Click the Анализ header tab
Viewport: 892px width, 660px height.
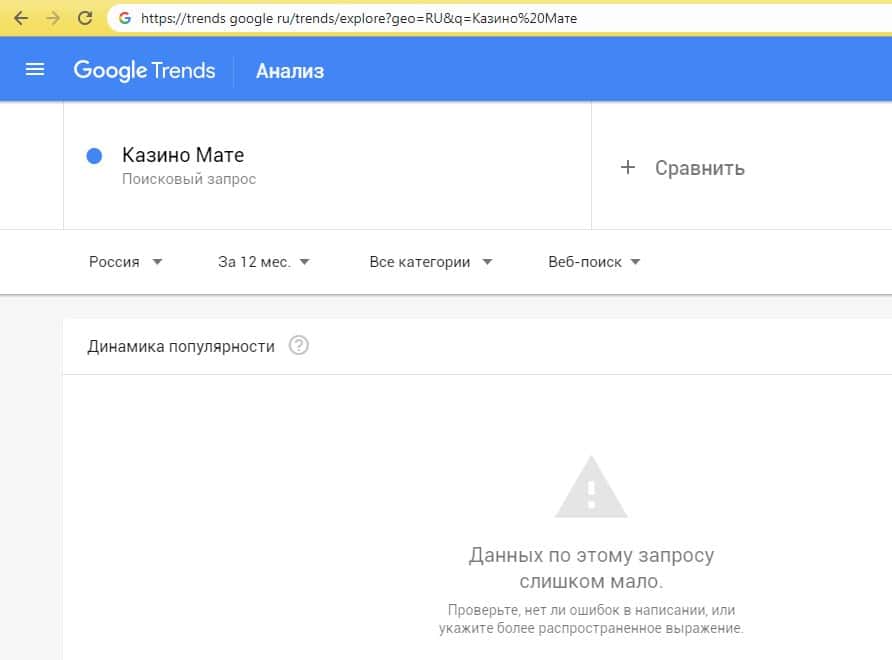[290, 71]
